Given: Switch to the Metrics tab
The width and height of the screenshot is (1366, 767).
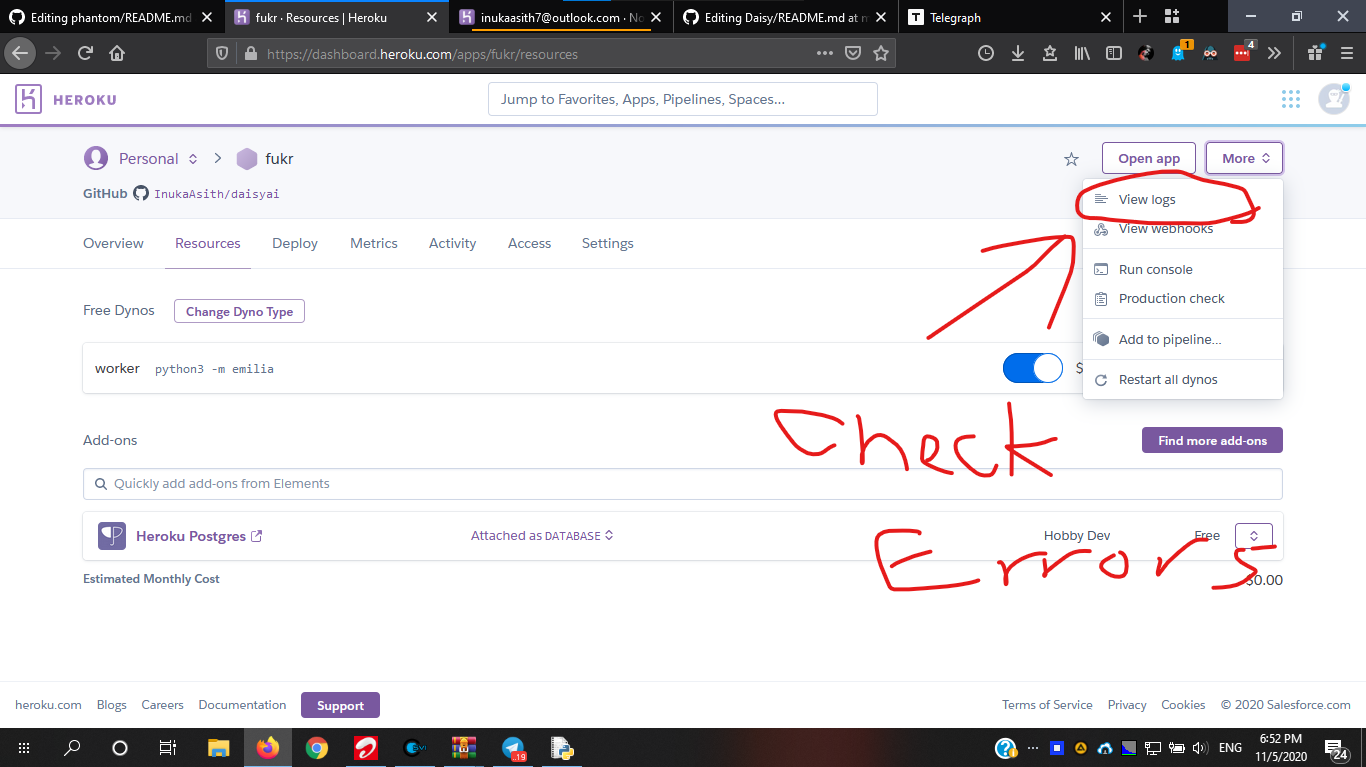Looking at the screenshot, I should click(x=374, y=243).
